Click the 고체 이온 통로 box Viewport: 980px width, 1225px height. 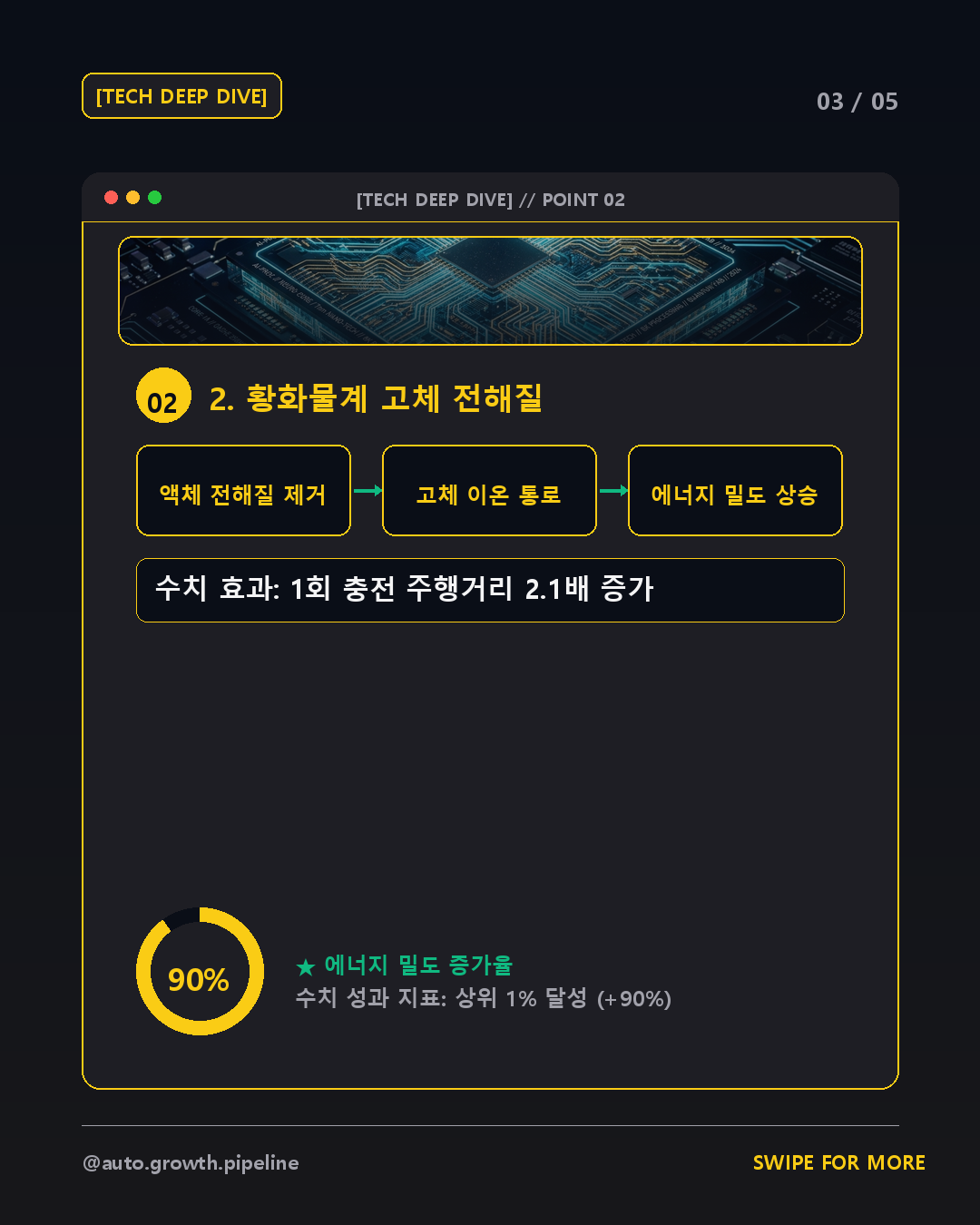point(489,491)
